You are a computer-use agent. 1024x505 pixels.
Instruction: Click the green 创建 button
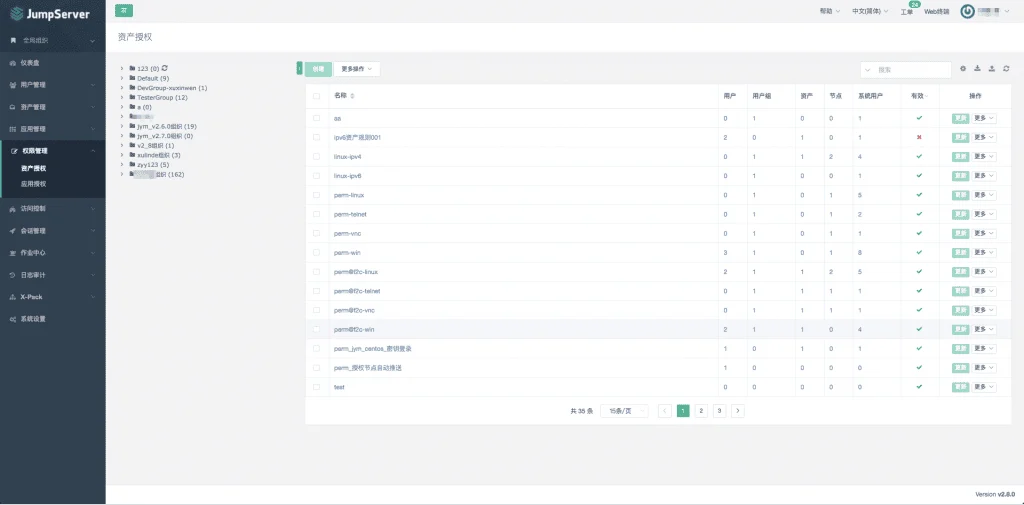318,69
